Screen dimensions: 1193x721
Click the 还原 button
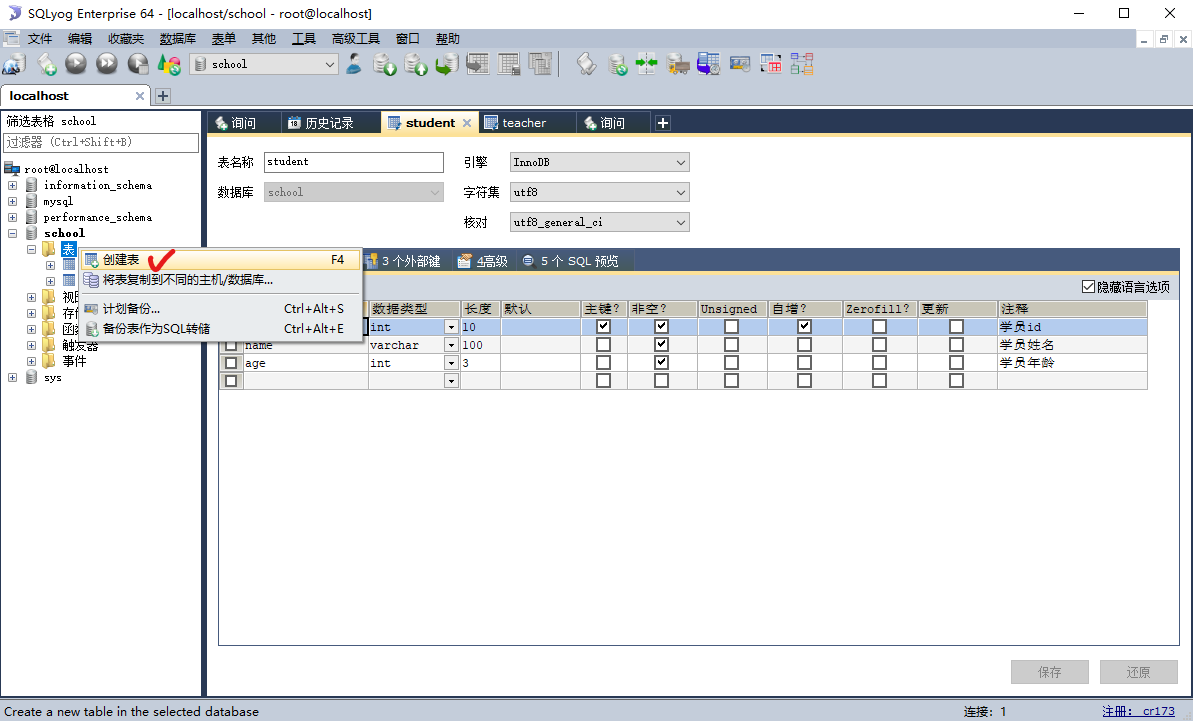(x=1138, y=672)
